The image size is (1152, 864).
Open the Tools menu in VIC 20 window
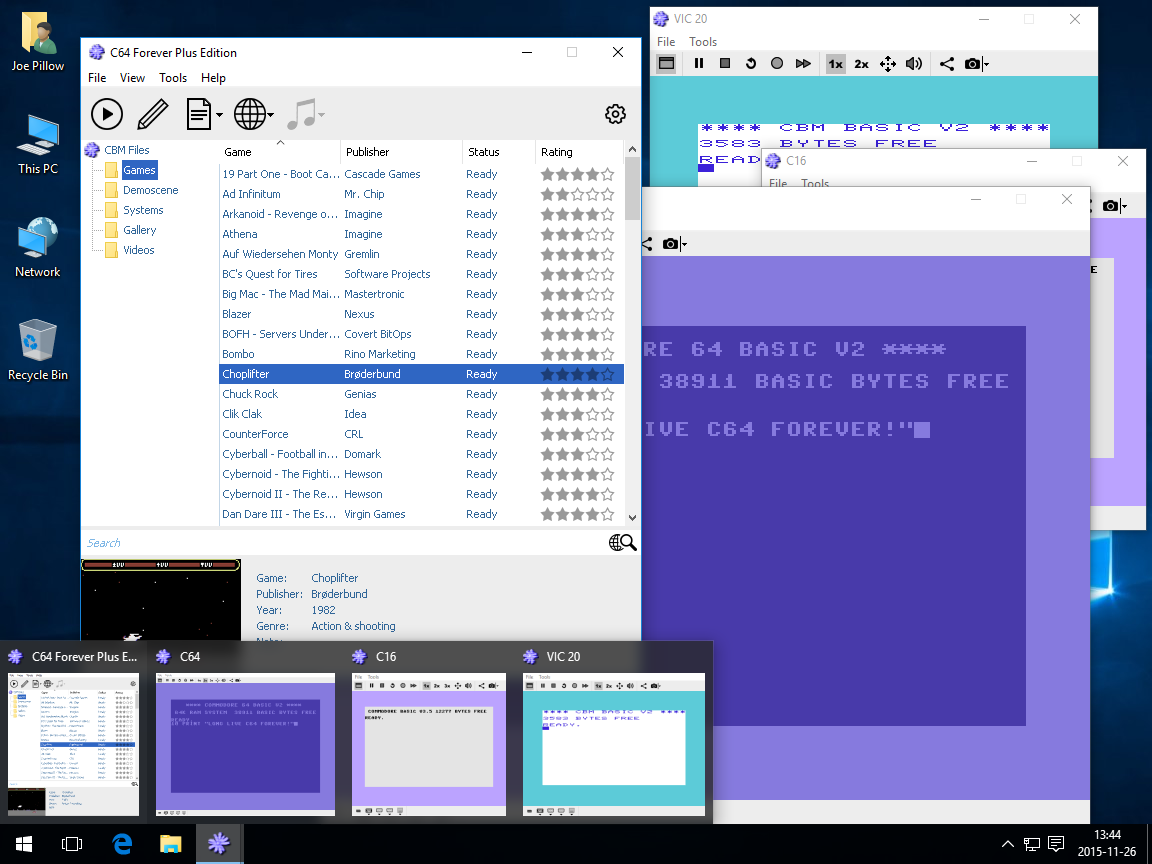[702, 42]
